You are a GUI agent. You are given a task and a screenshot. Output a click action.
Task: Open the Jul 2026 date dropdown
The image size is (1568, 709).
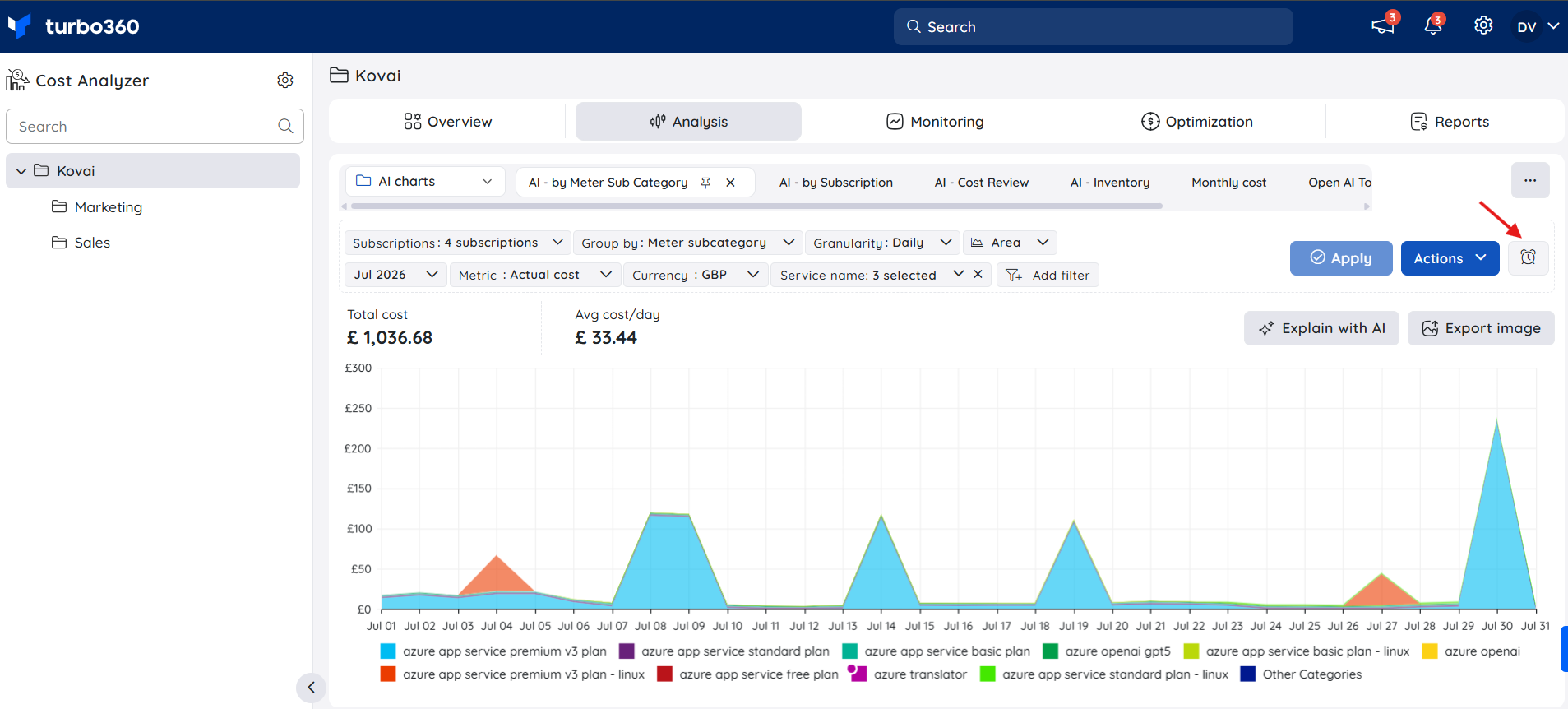pos(395,275)
